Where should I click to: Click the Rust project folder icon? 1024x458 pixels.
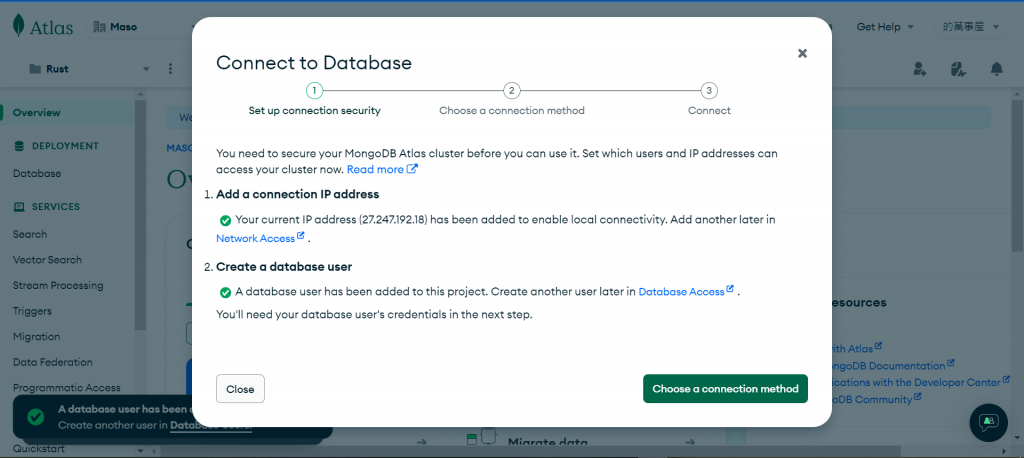35,69
